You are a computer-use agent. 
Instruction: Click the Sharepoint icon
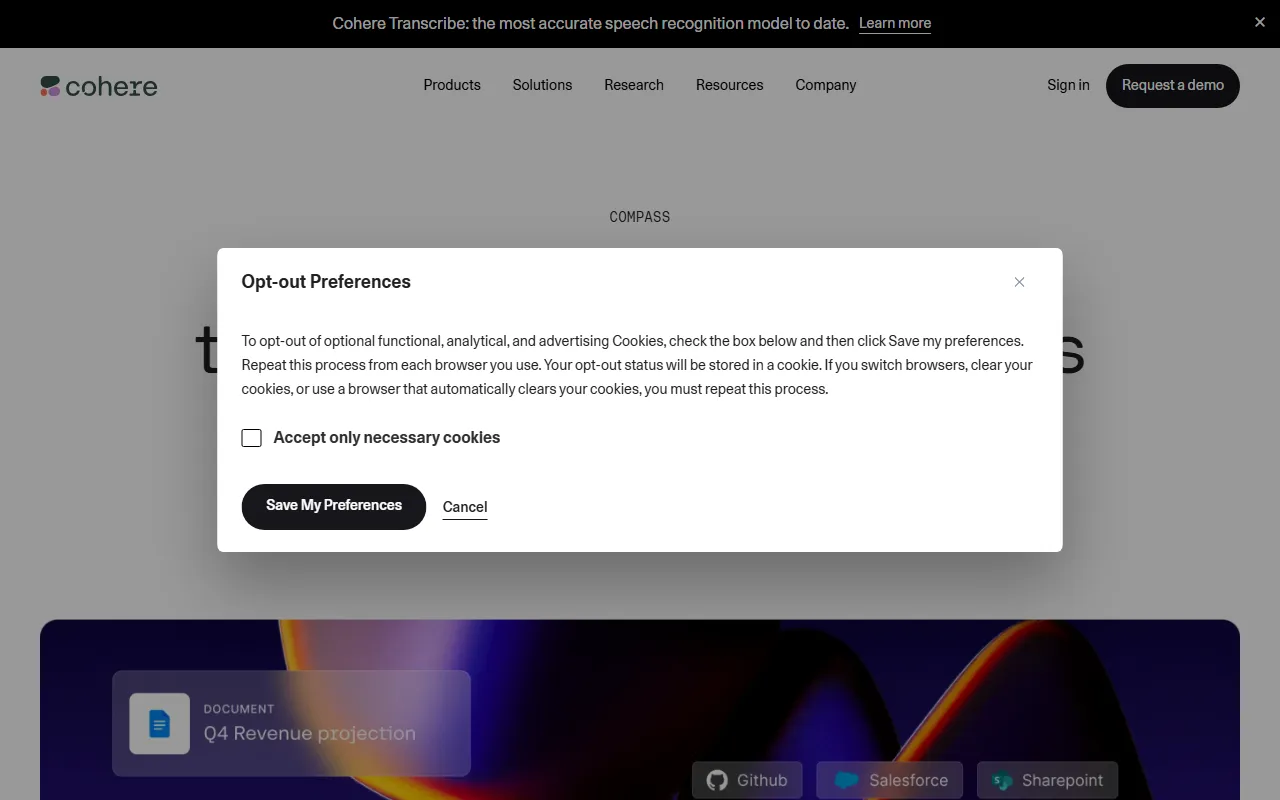pyautogui.click(x=1001, y=780)
